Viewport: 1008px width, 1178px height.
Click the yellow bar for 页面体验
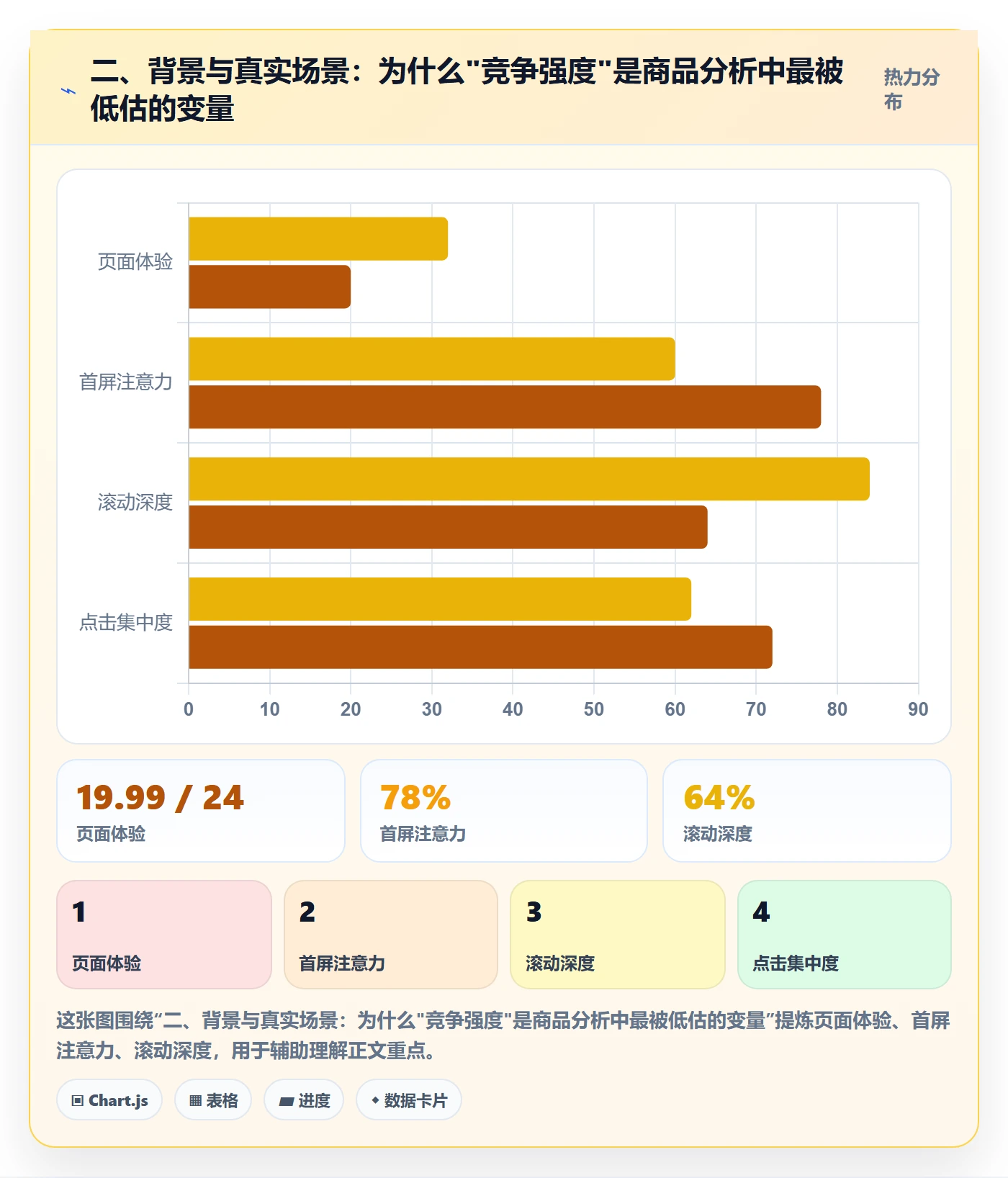318,239
